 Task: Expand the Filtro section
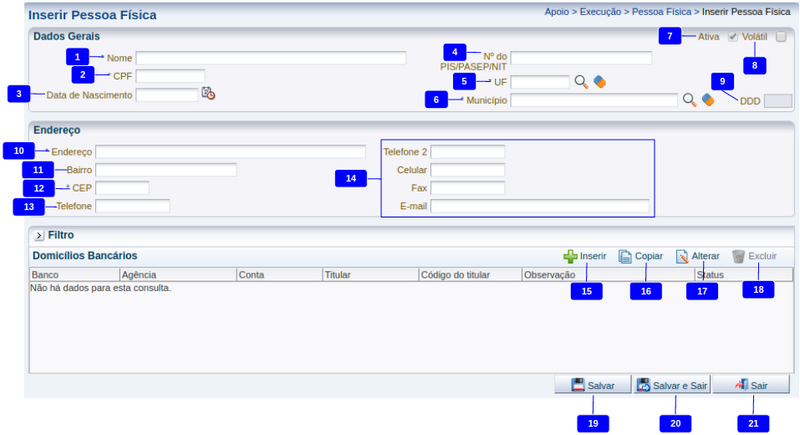(x=39, y=236)
